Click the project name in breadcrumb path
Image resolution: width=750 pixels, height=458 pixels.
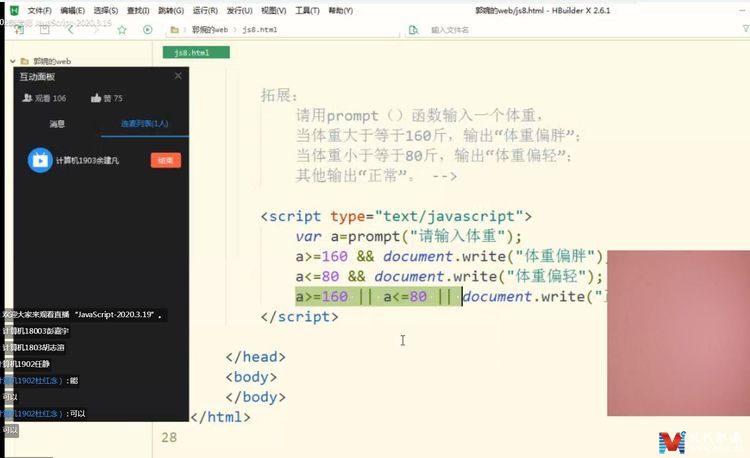(x=210, y=30)
